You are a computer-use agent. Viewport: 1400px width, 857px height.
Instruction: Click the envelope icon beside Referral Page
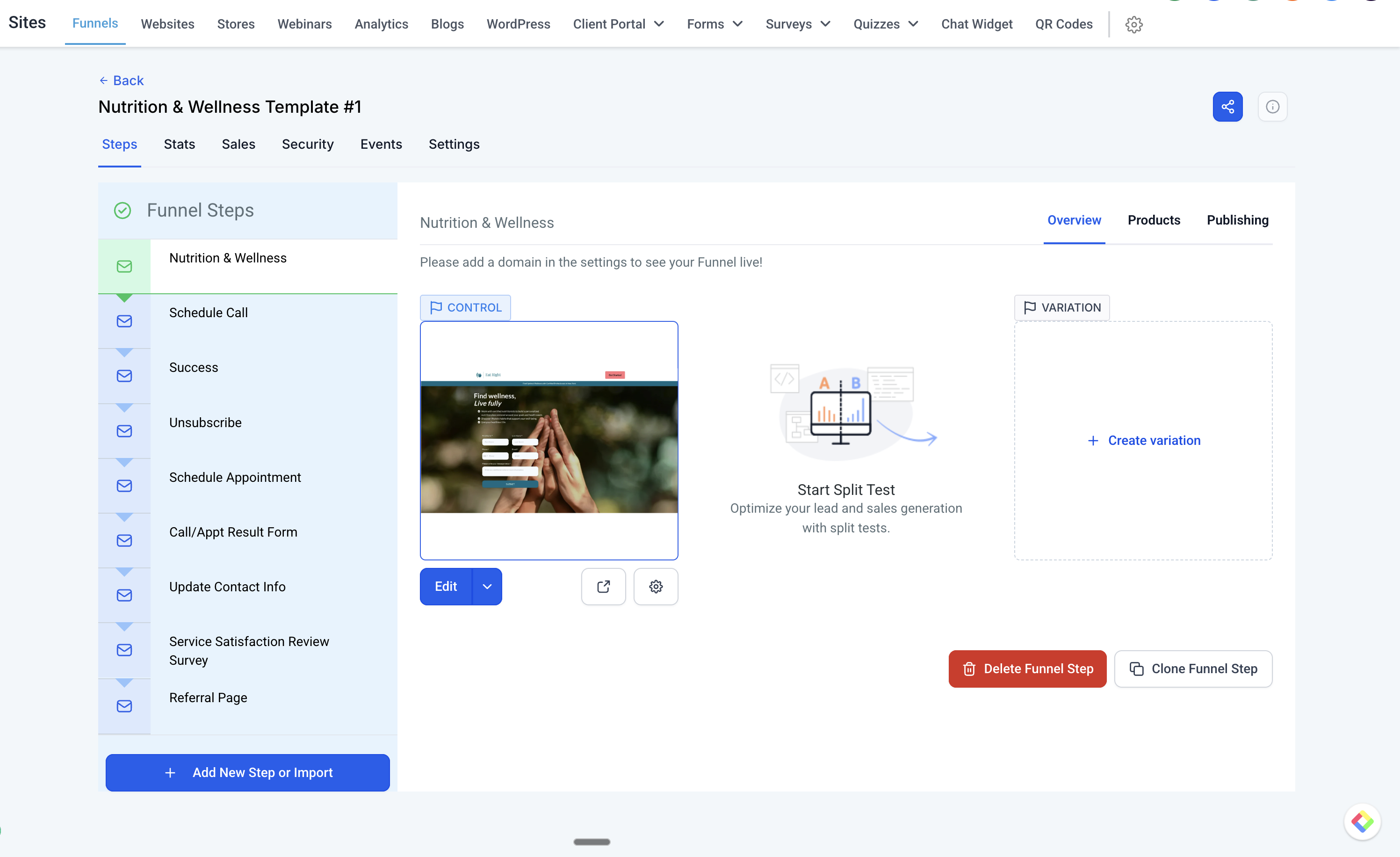(124, 706)
